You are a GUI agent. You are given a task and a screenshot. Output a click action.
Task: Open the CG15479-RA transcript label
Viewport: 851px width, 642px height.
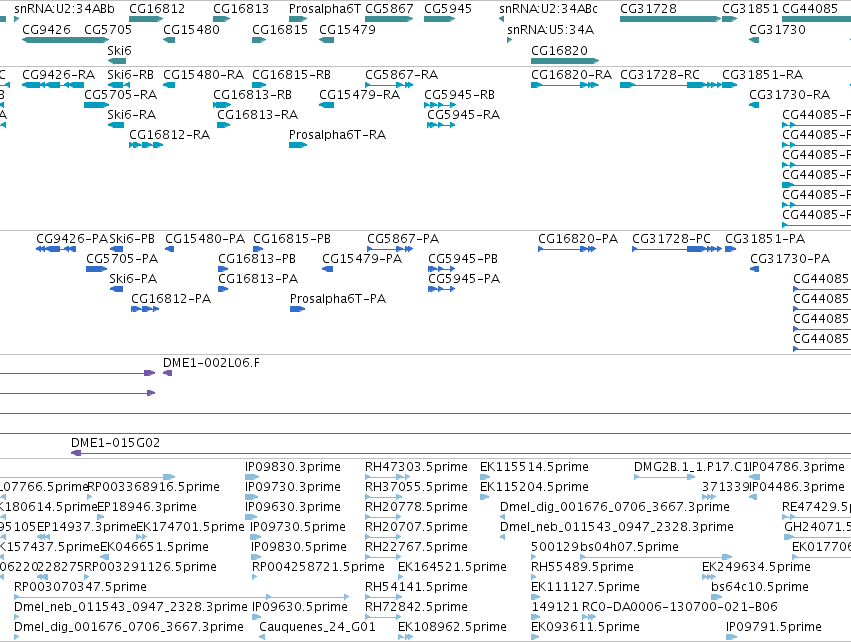pos(359,94)
